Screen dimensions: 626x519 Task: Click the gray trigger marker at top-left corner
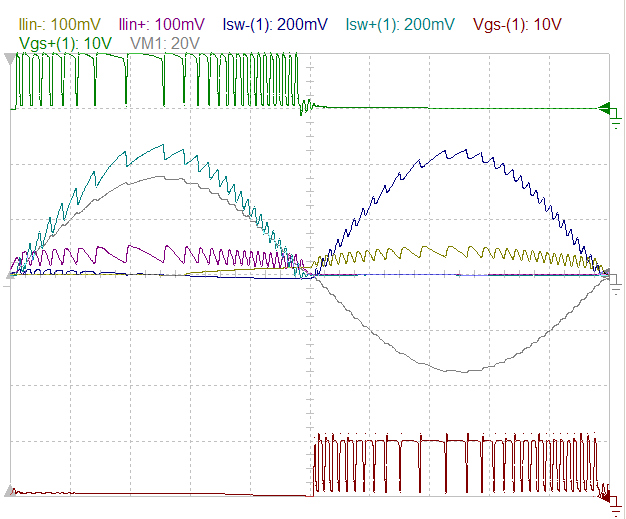[9, 59]
